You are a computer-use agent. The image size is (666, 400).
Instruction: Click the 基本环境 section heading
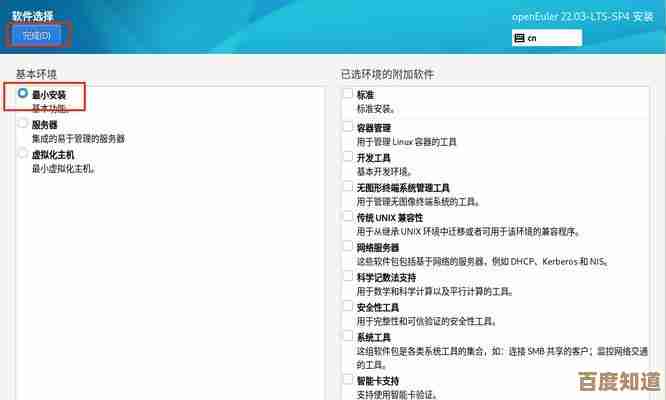(x=36, y=74)
